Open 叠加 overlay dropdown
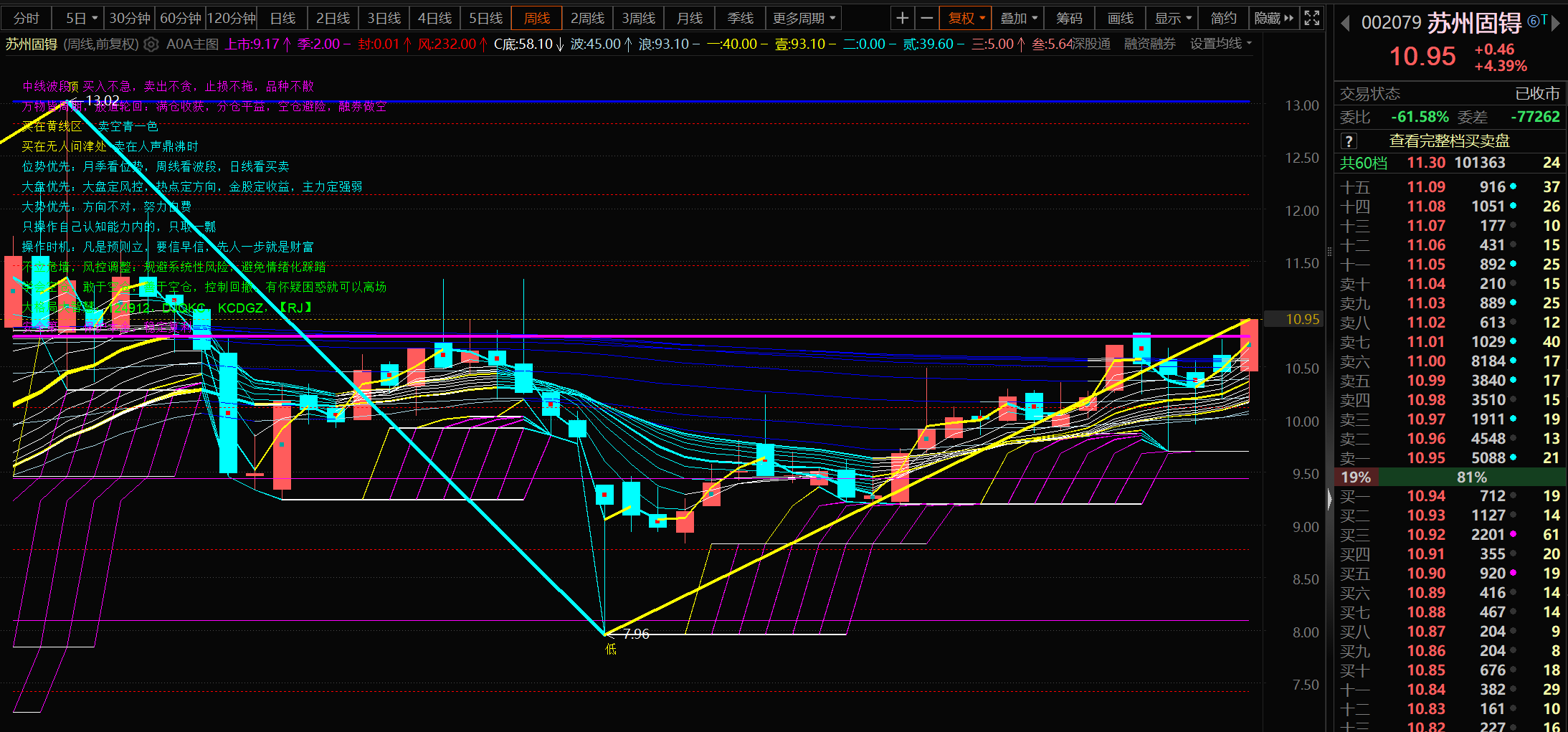 pos(1018,18)
